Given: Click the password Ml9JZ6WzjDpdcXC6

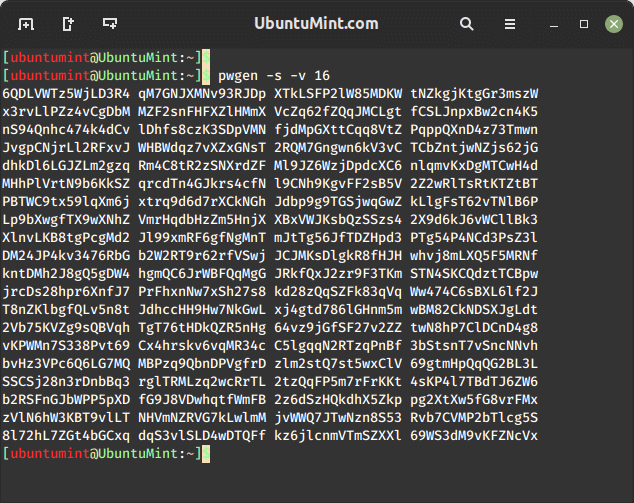Looking at the screenshot, I should pyautogui.click(x=338, y=166).
